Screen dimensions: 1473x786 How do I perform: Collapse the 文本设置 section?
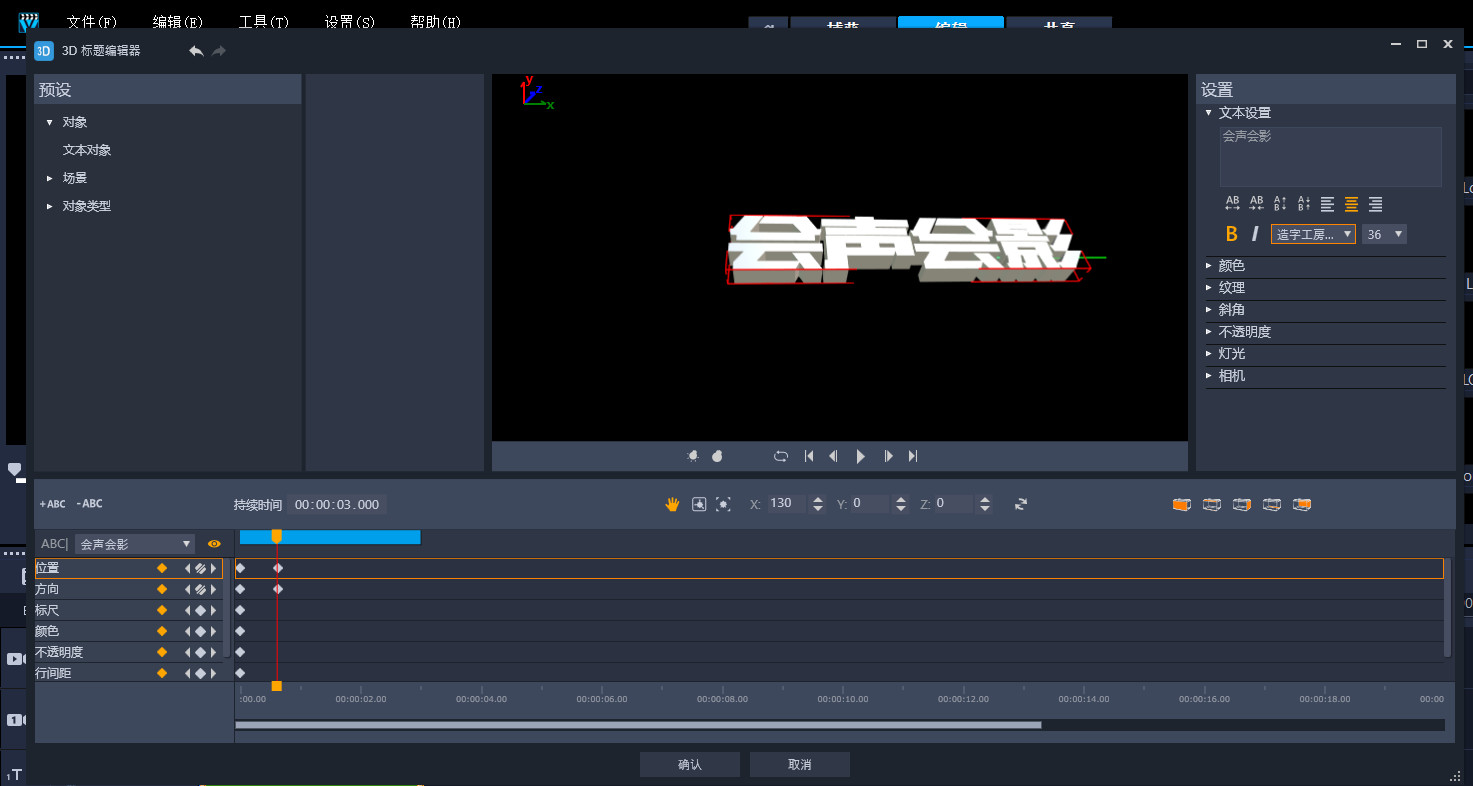(x=1208, y=113)
